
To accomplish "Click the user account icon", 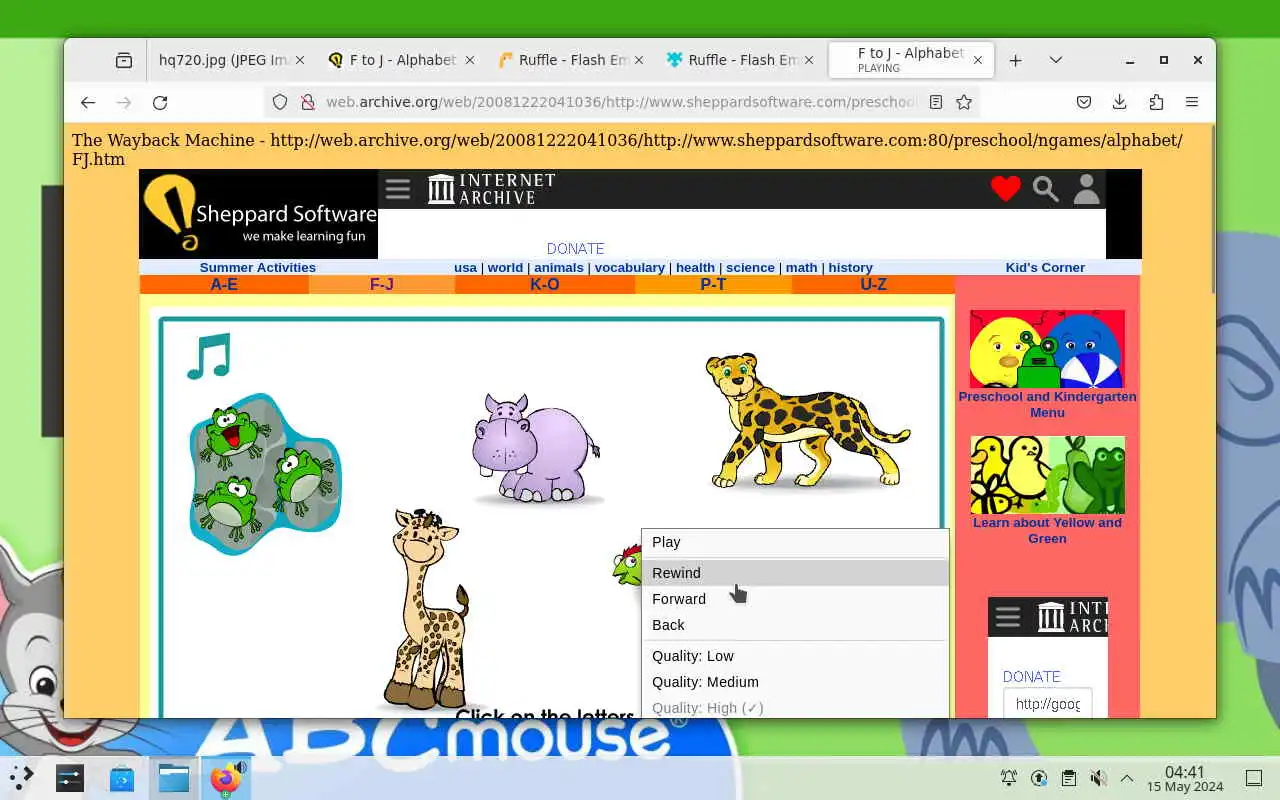I will click(1086, 189).
